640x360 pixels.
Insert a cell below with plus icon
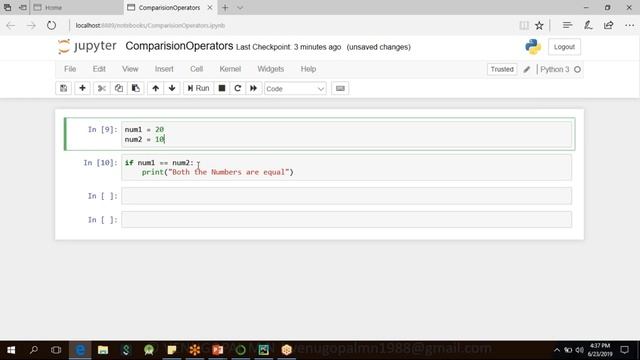[x=82, y=88]
